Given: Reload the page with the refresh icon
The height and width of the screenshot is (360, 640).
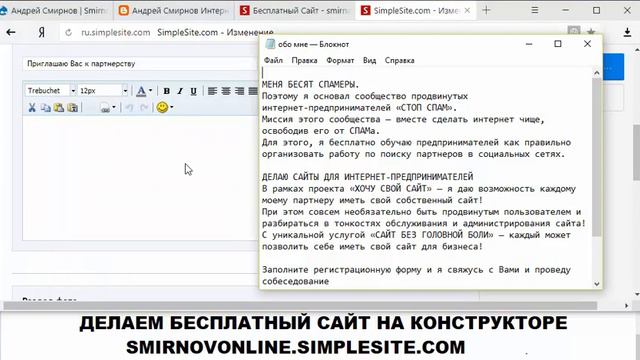Looking at the screenshot, I should point(69,33).
